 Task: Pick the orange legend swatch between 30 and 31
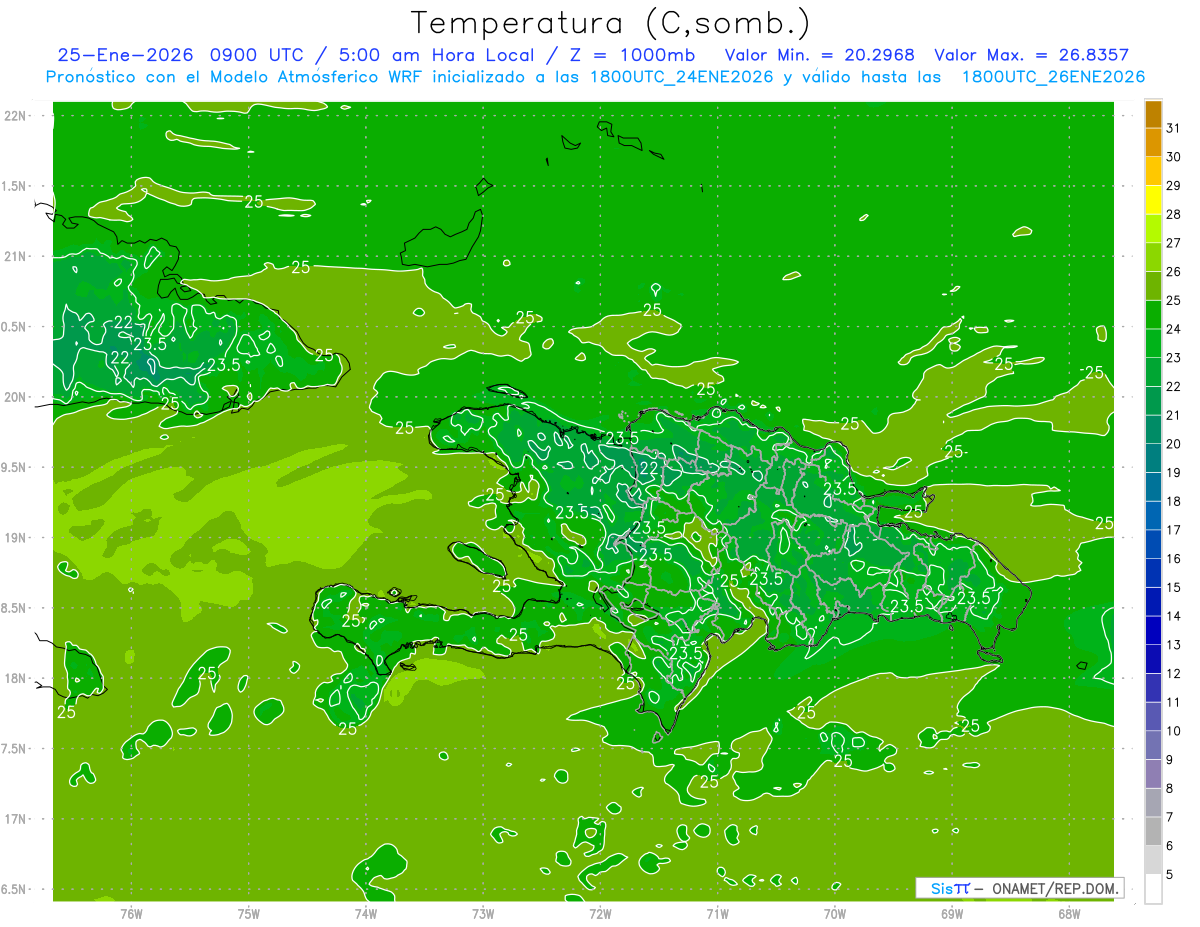1153,143
